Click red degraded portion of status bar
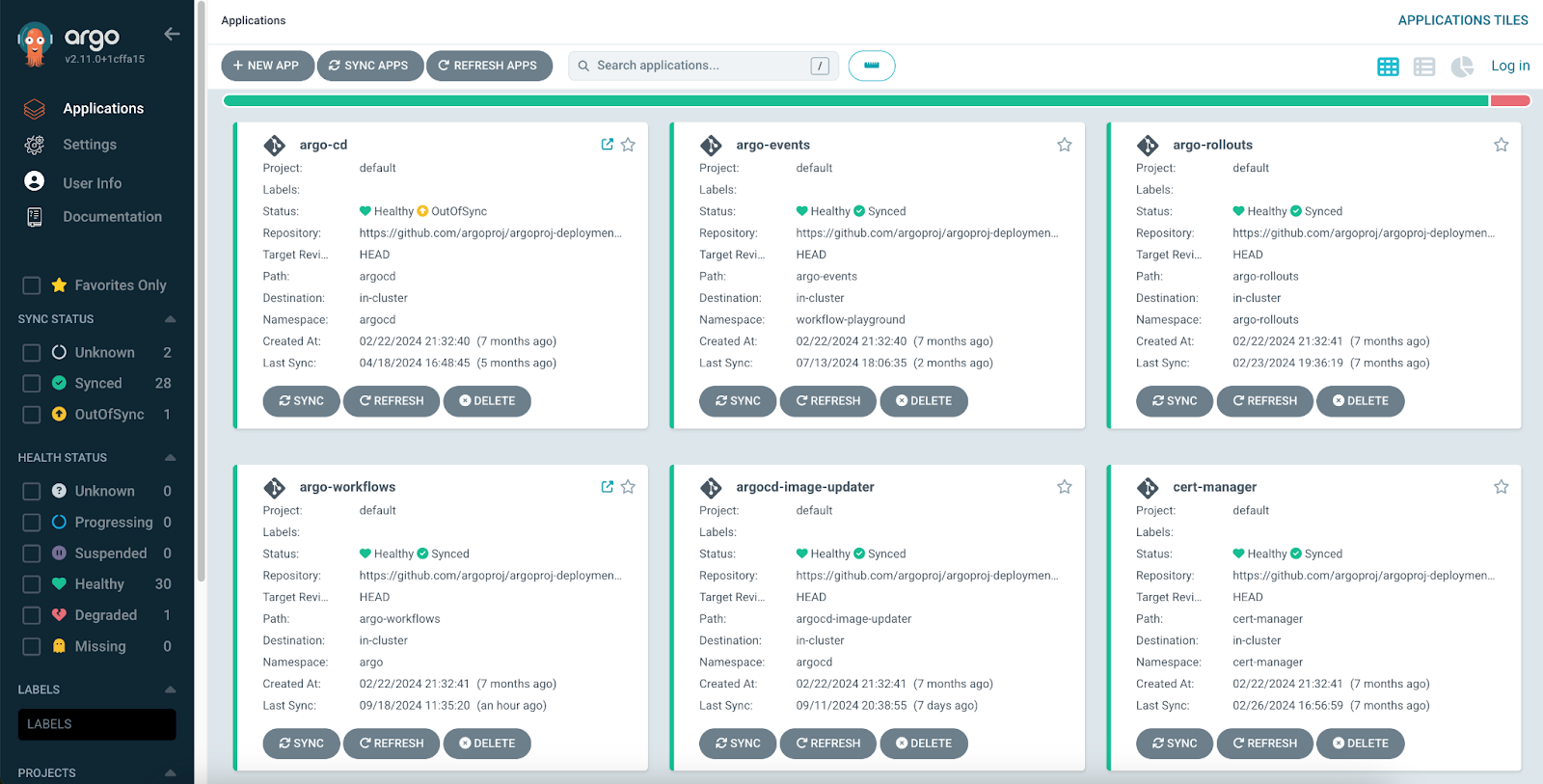Screen dimensions: 1543x784 1510,100
